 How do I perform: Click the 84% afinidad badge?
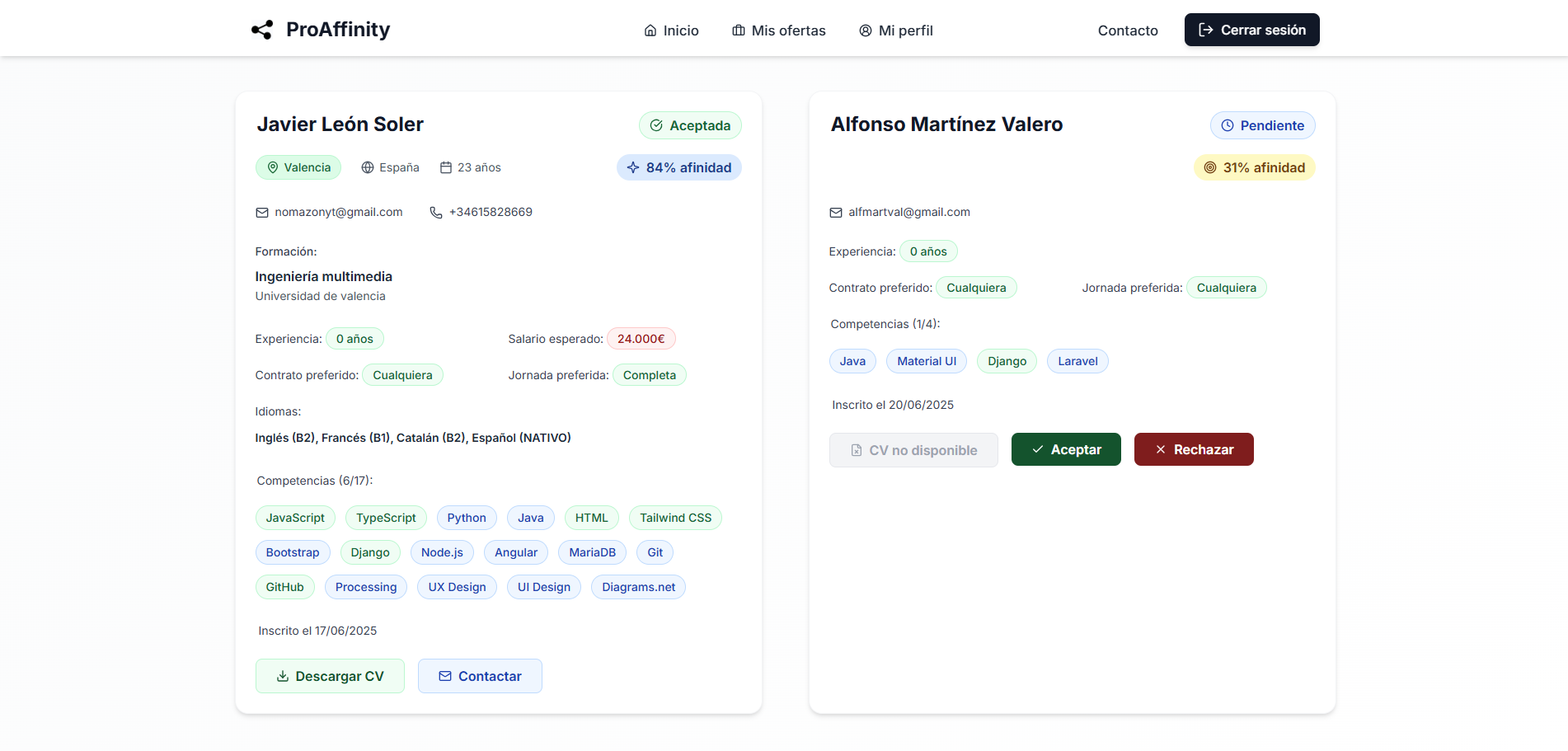[679, 167]
